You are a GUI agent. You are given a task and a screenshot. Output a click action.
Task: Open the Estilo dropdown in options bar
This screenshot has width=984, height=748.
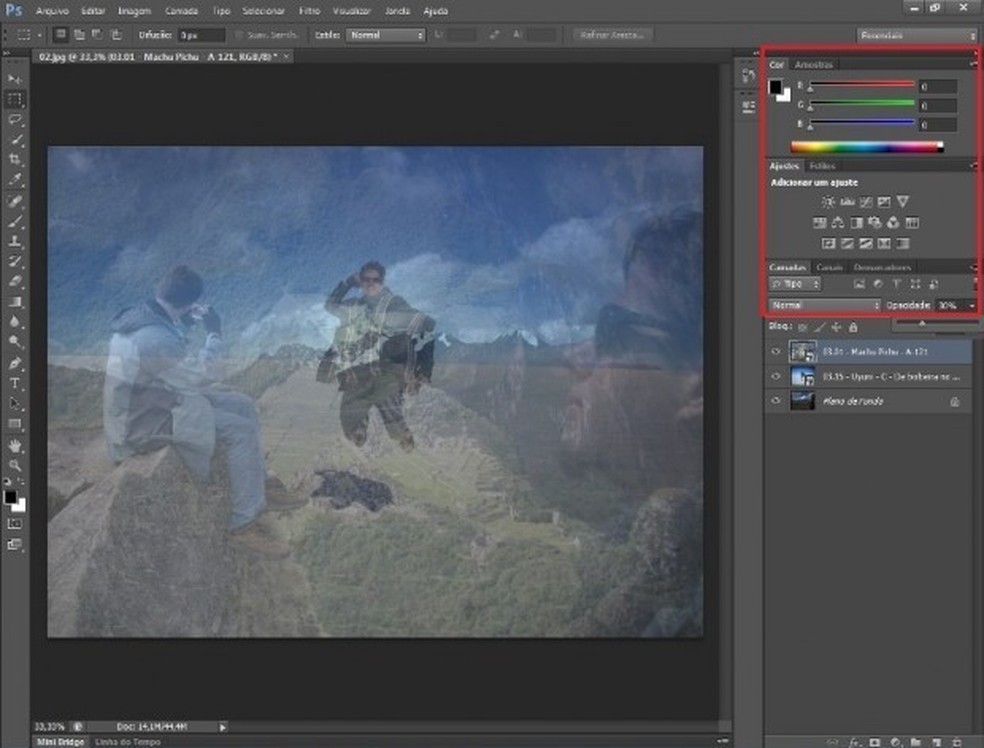[385, 35]
